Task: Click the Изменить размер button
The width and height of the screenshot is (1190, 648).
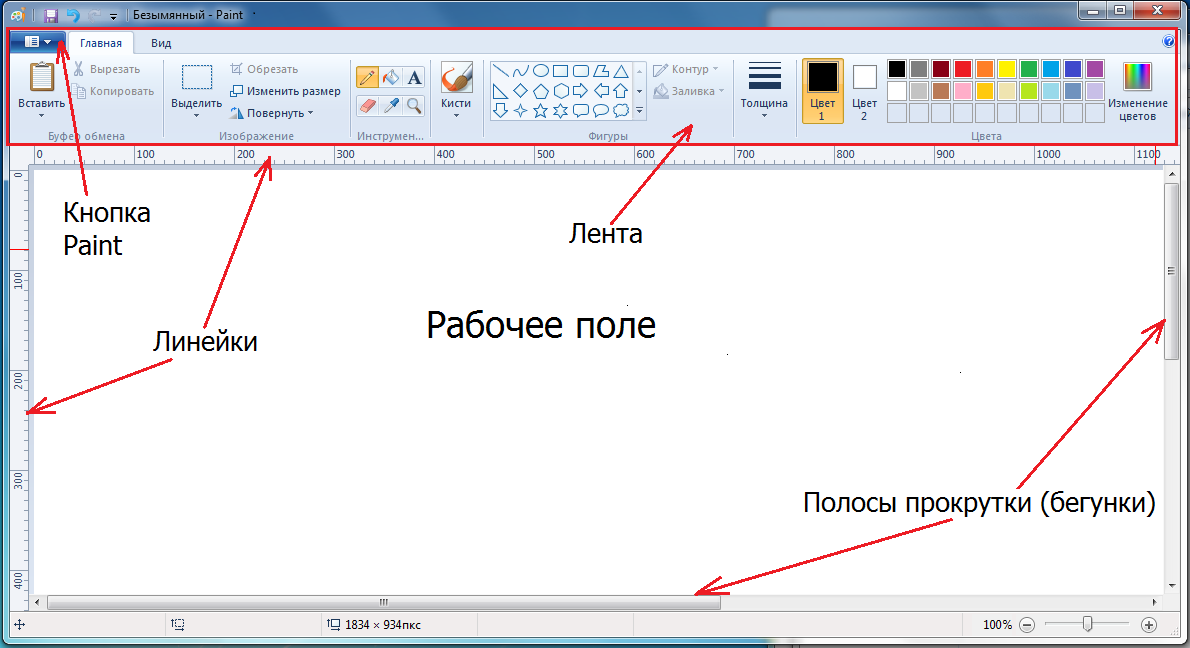Action: [x=285, y=91]
